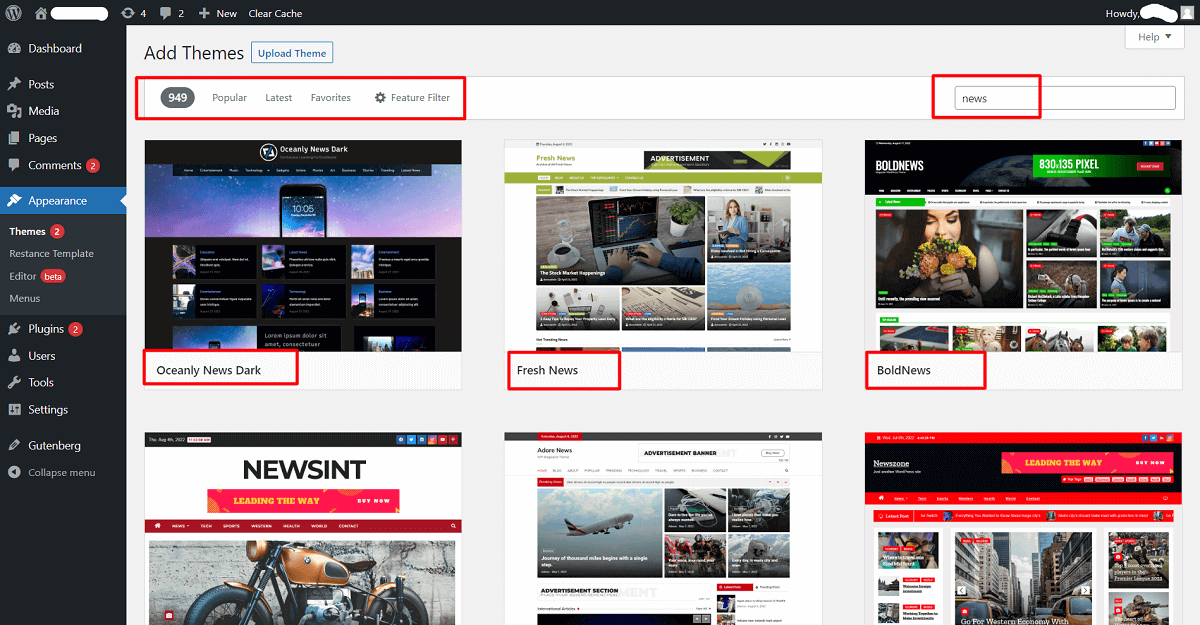Expand the New menu in the admin bar
Screen dimensions: 1200x625
coord(216,13)
